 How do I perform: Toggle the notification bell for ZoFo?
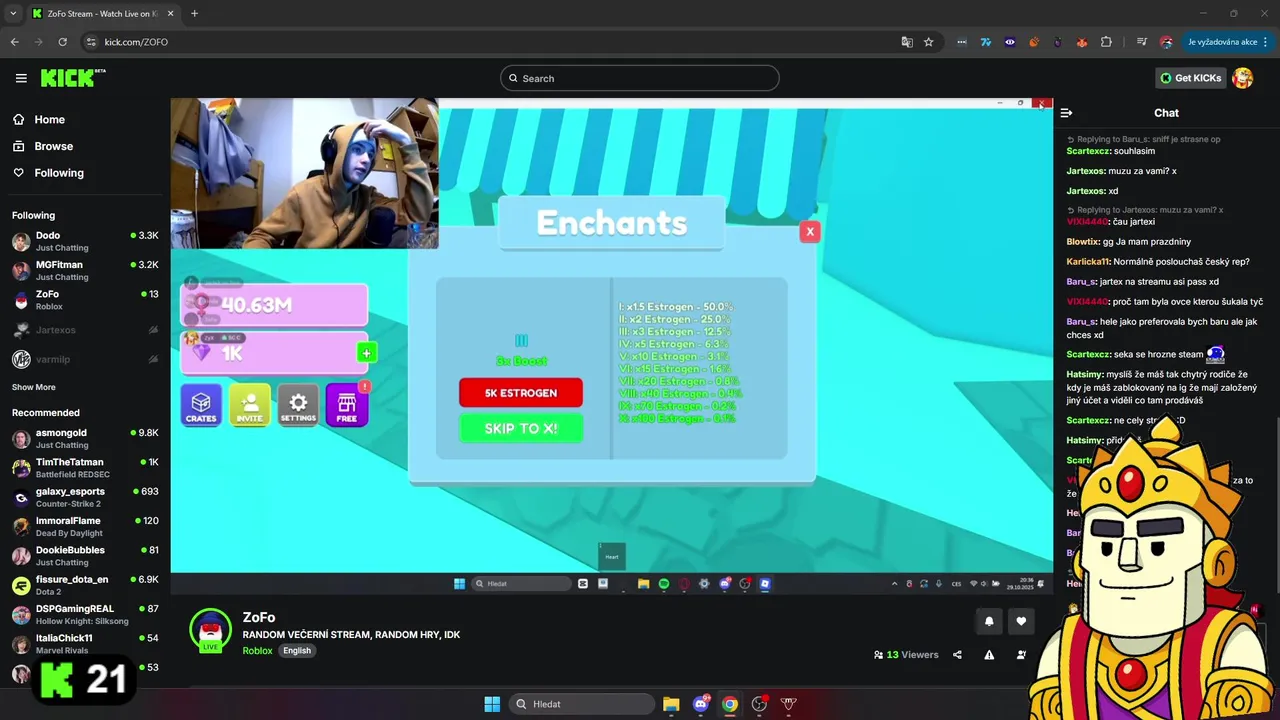989,621
